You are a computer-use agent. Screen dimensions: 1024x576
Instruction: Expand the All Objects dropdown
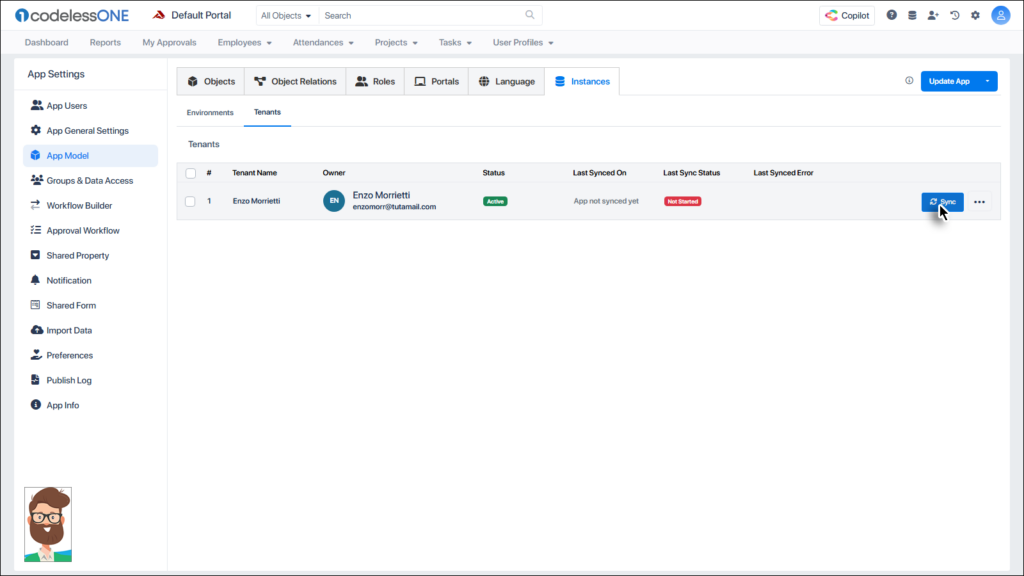[286, 15]
